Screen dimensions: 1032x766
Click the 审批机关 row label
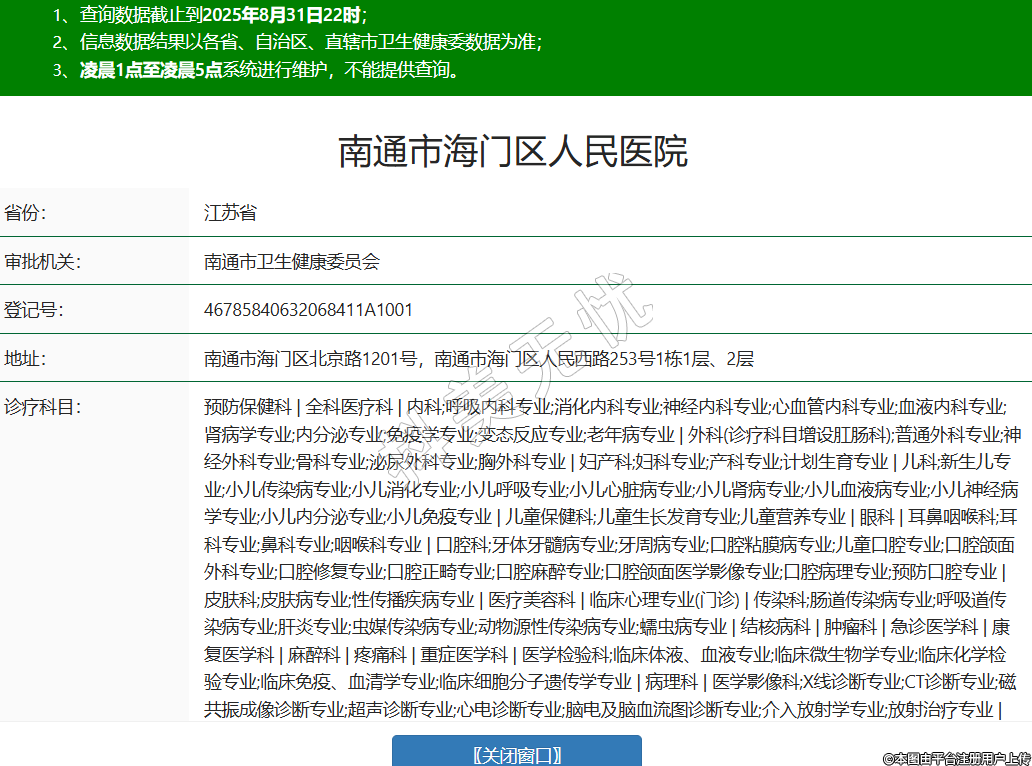point(41,262)
